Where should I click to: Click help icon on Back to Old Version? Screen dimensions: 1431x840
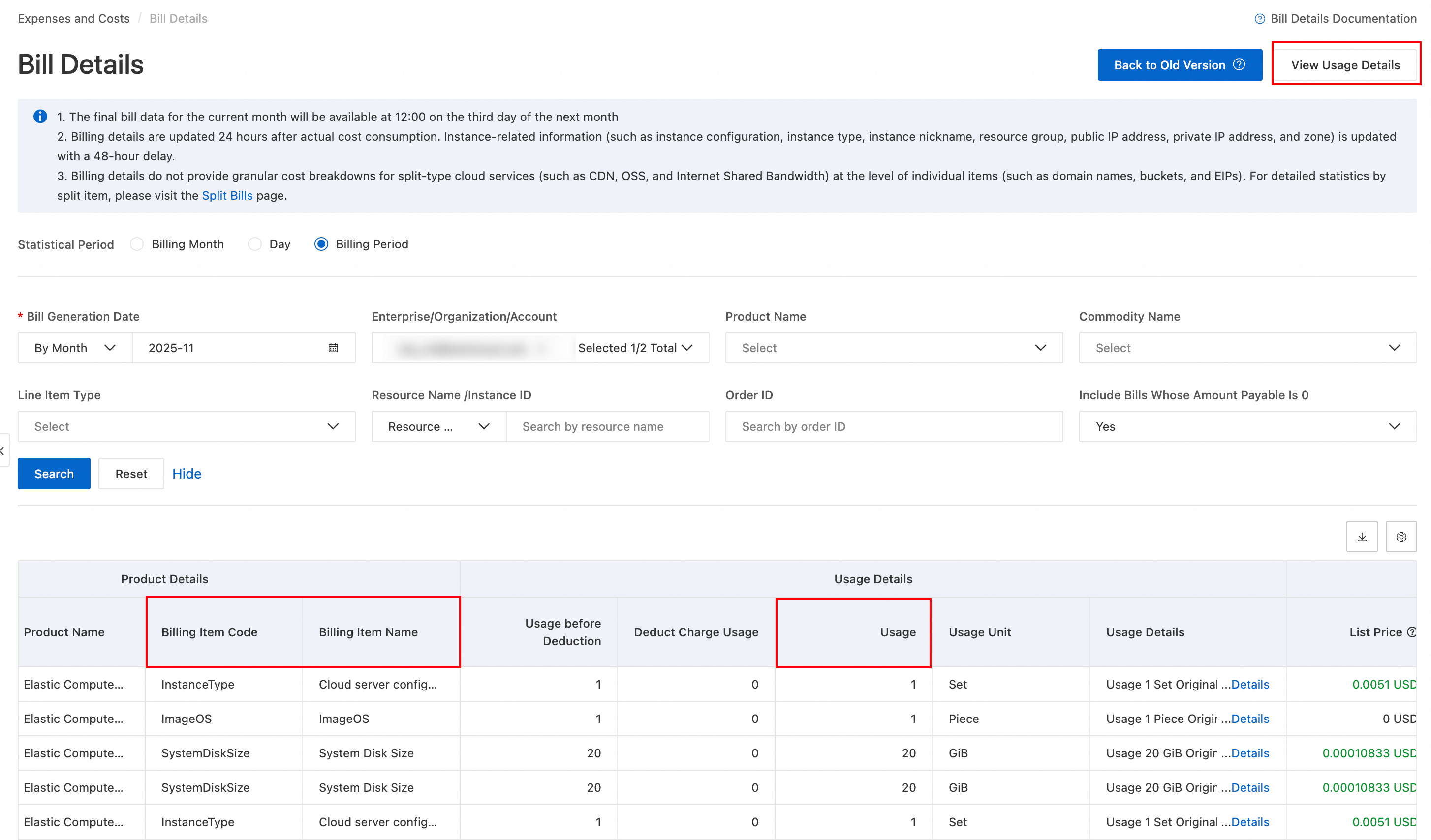(1240, 65)
